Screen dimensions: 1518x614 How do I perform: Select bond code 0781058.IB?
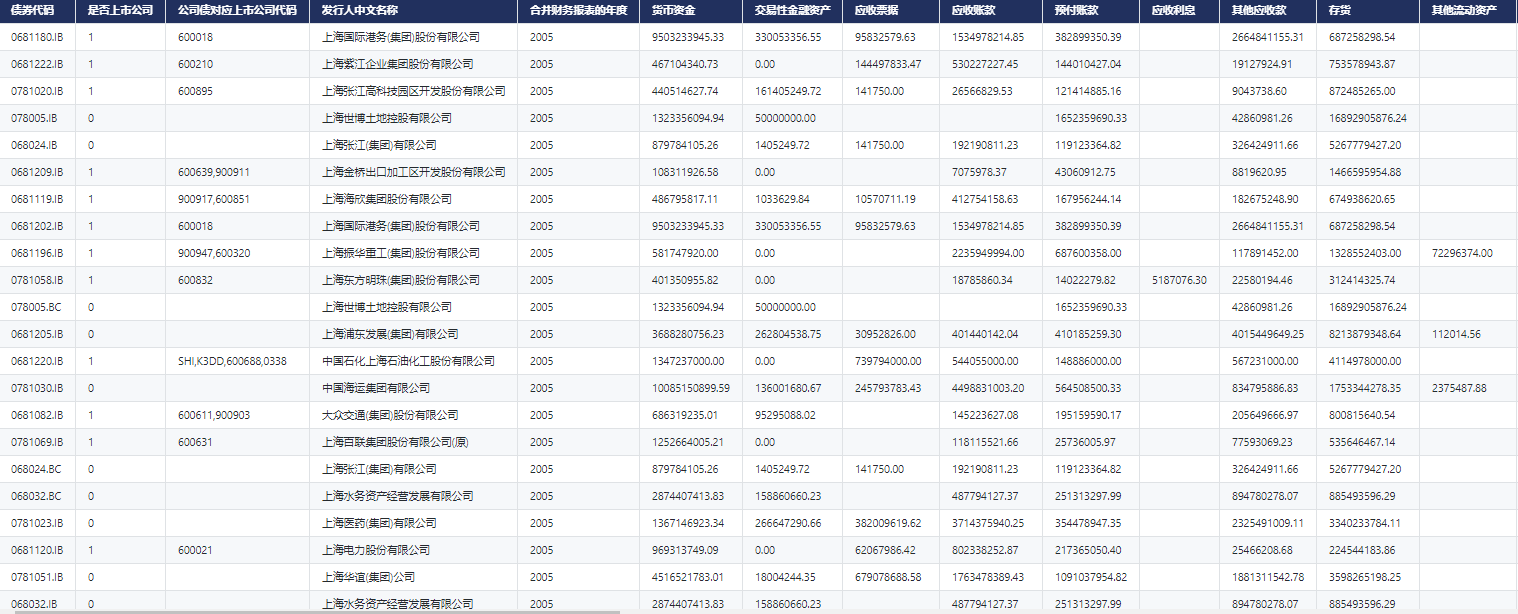(x=37, y=280)
